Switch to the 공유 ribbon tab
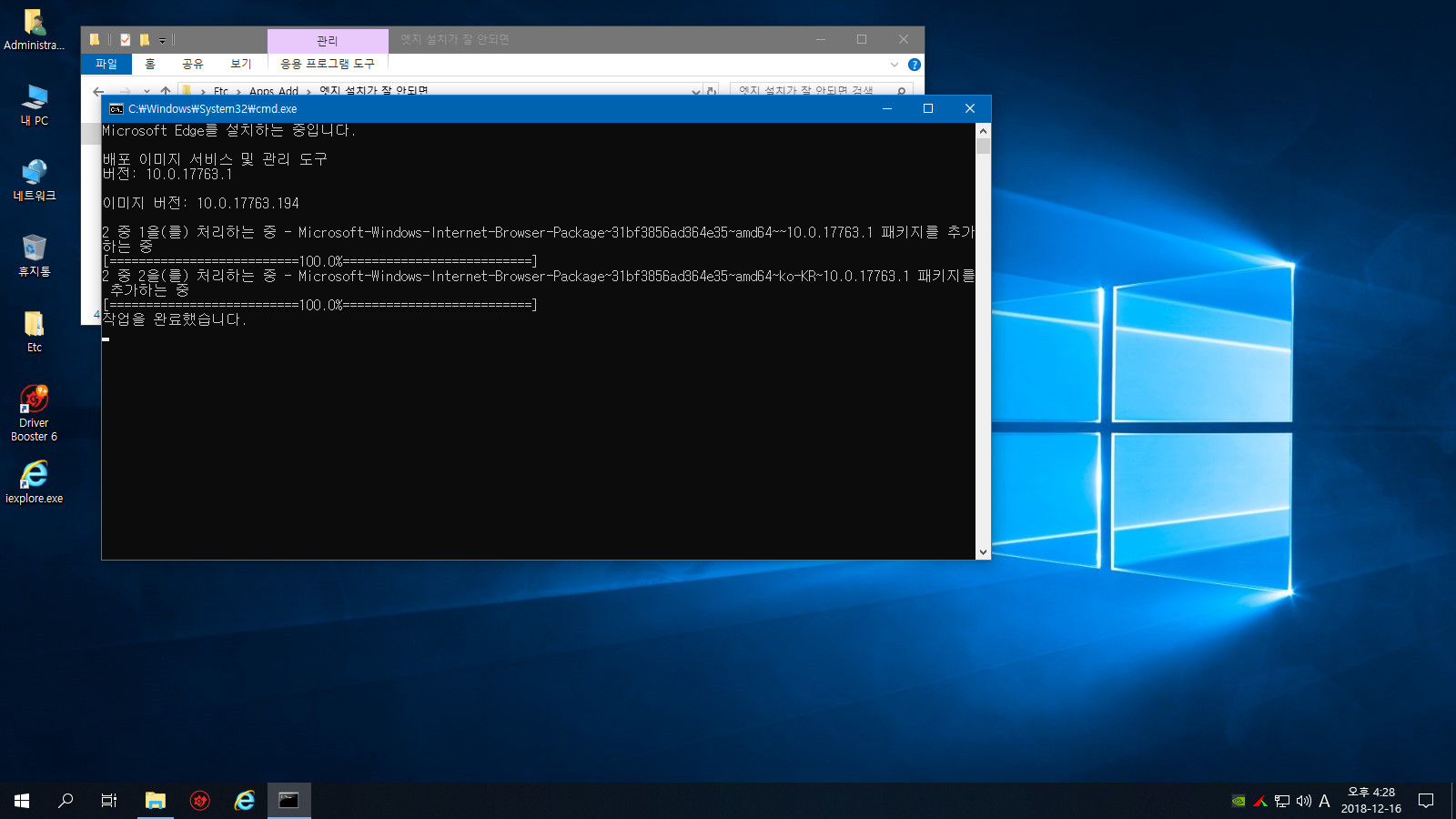 pos(193,65)
